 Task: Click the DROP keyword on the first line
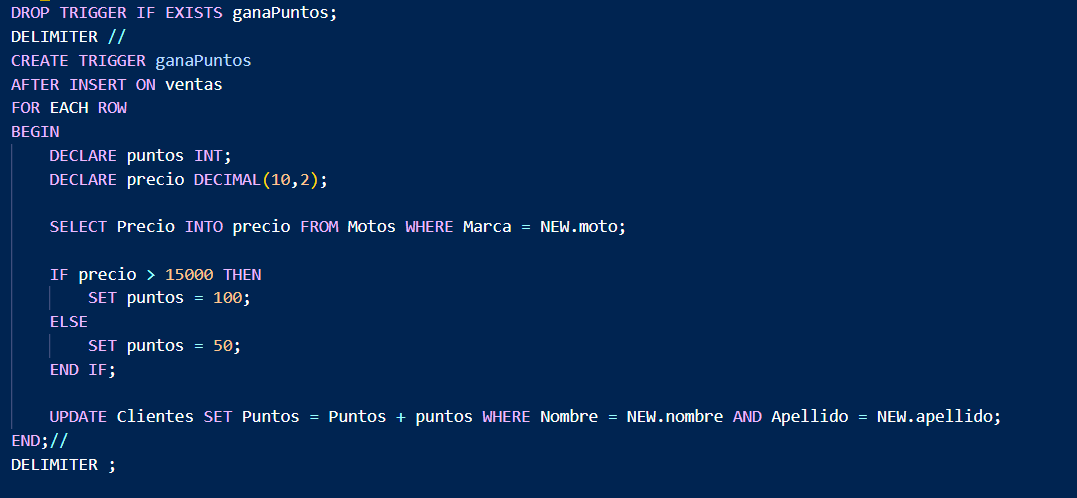click(30, 12)
